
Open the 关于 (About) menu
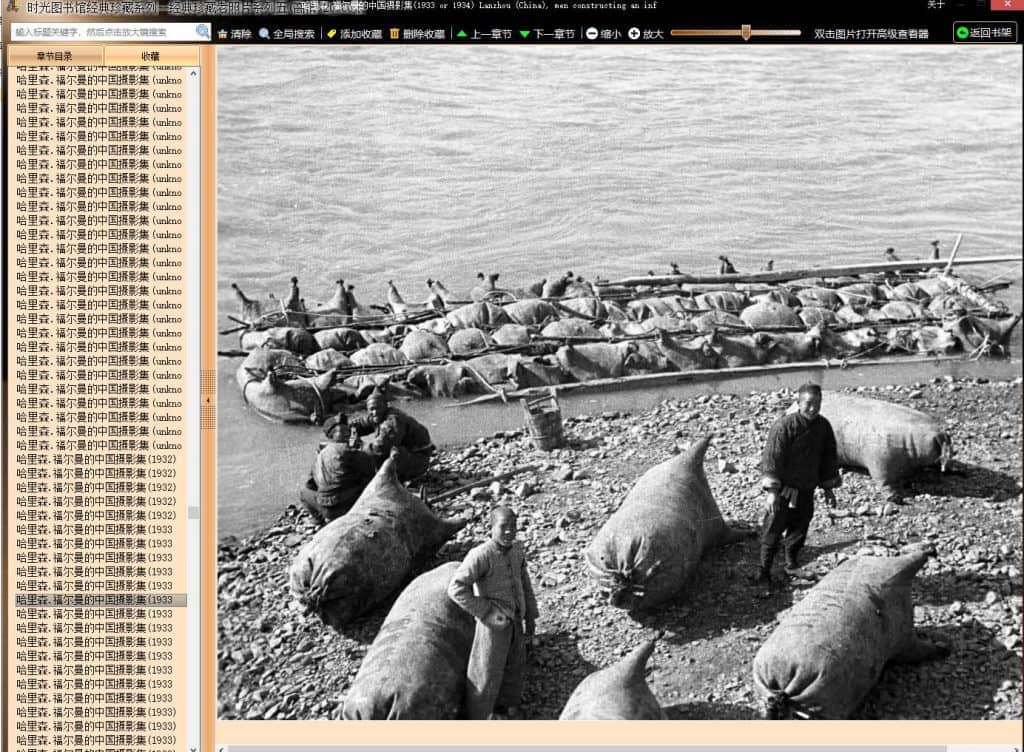[935, 5]
